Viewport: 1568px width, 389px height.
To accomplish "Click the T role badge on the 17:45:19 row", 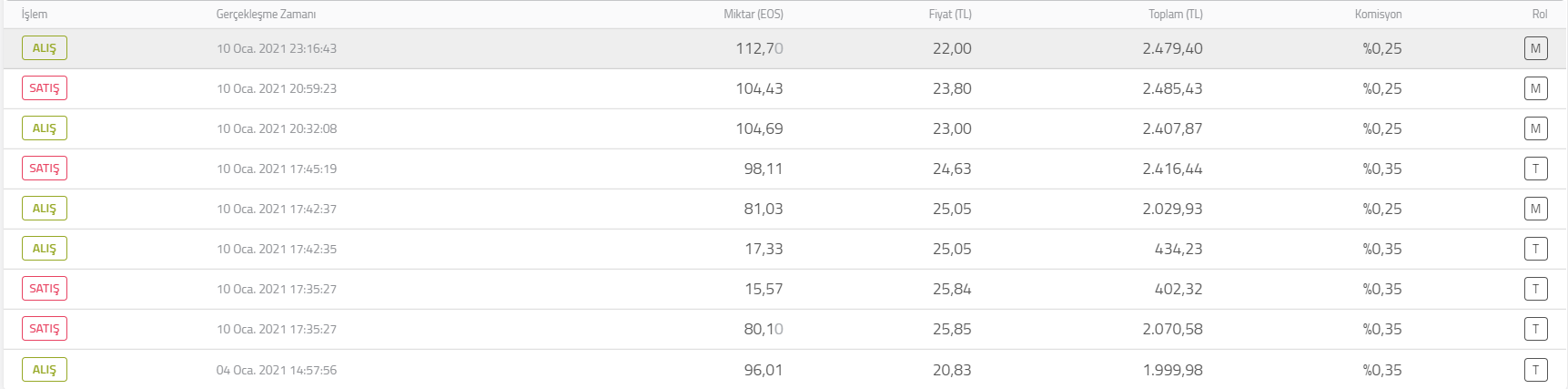I will [x=1535, y=169].
